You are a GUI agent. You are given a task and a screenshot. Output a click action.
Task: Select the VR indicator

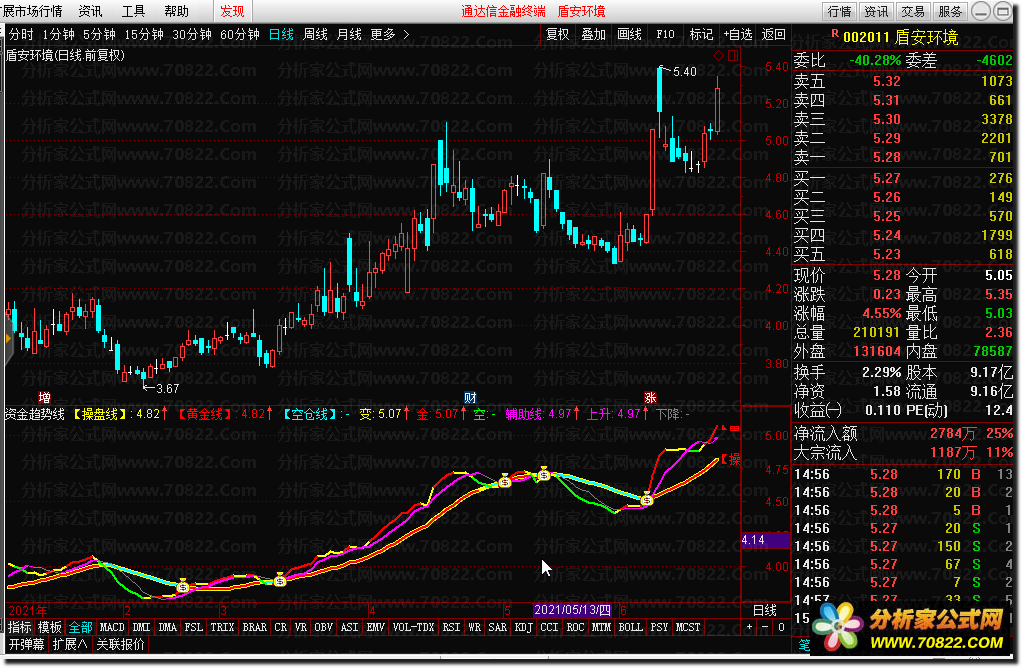[300, 627]
